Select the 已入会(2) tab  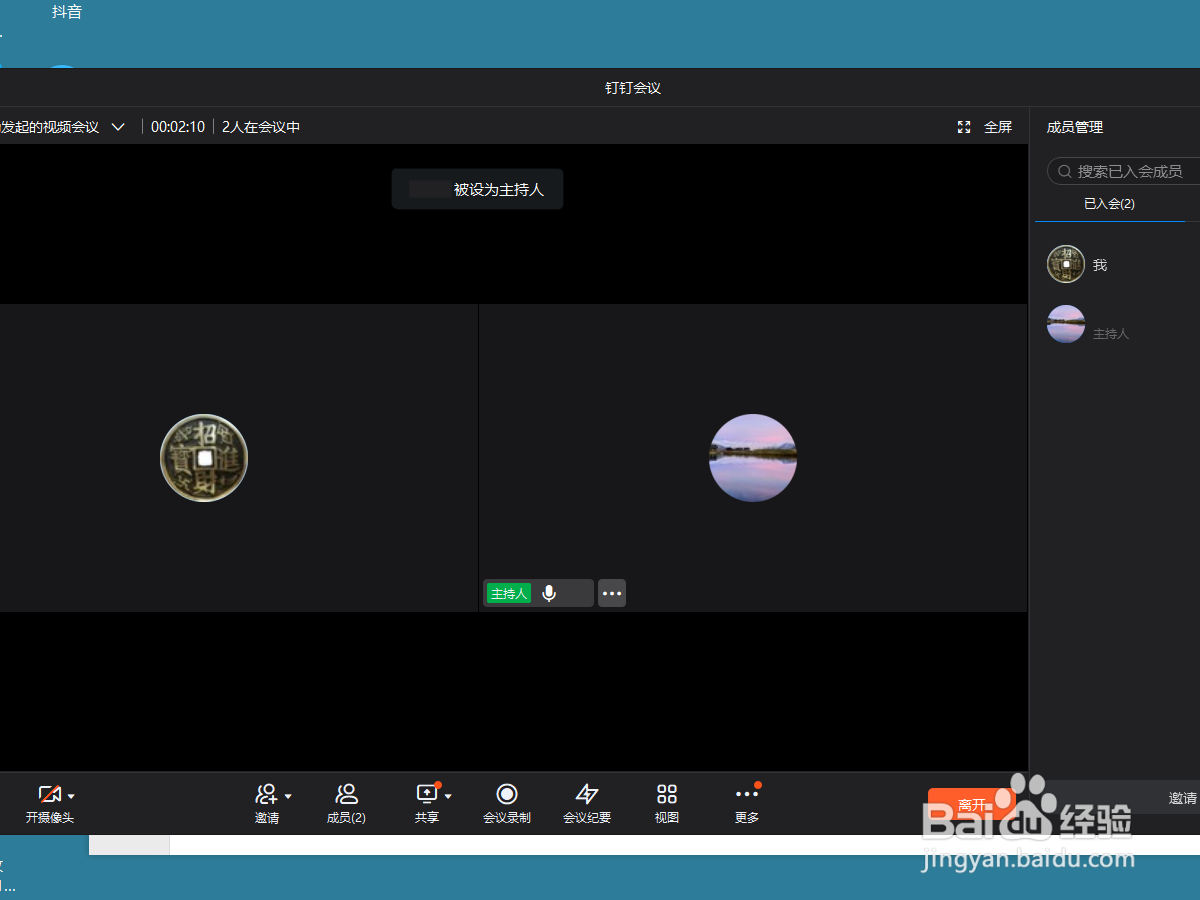[1109, 203]
